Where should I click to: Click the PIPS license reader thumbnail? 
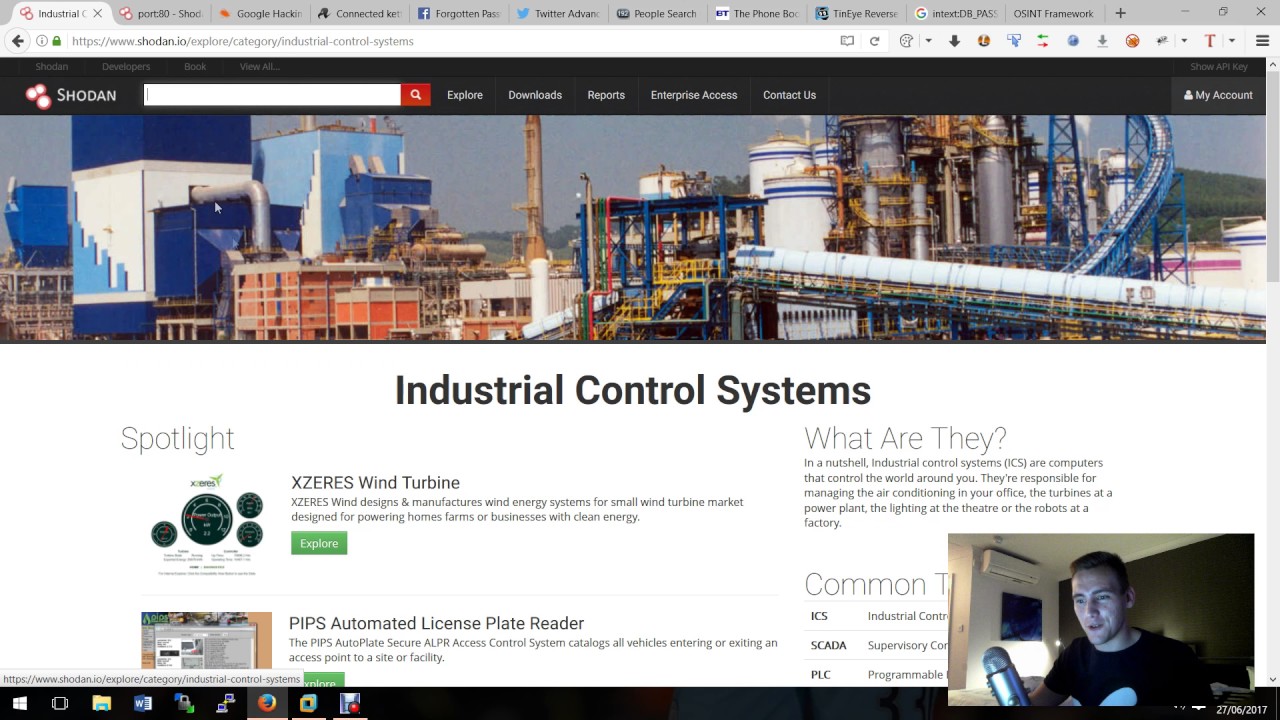pyautogui.click(x=206, y=640)
